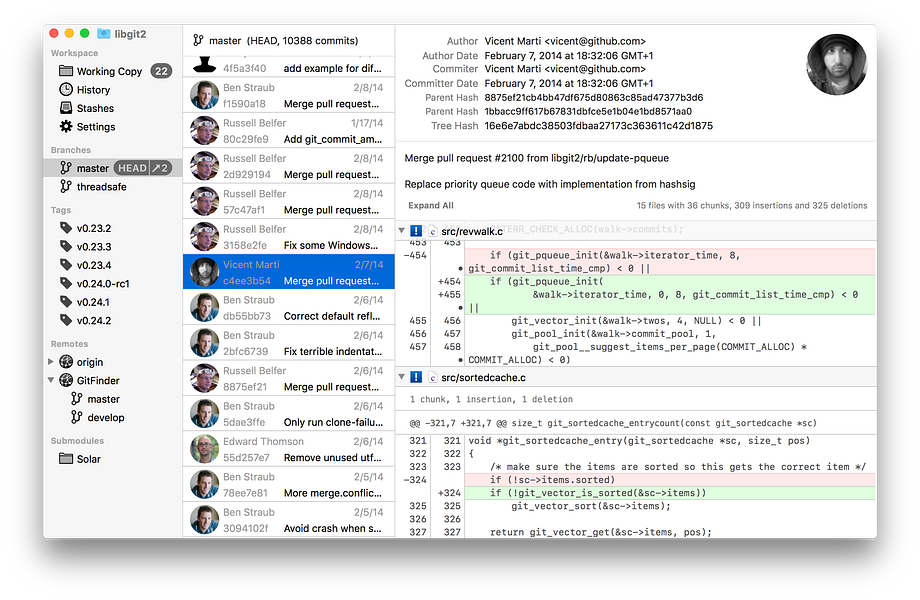The image size is (920, 600).
Task: Click branch icon beside master HEAD header
Action: point(198,40)
